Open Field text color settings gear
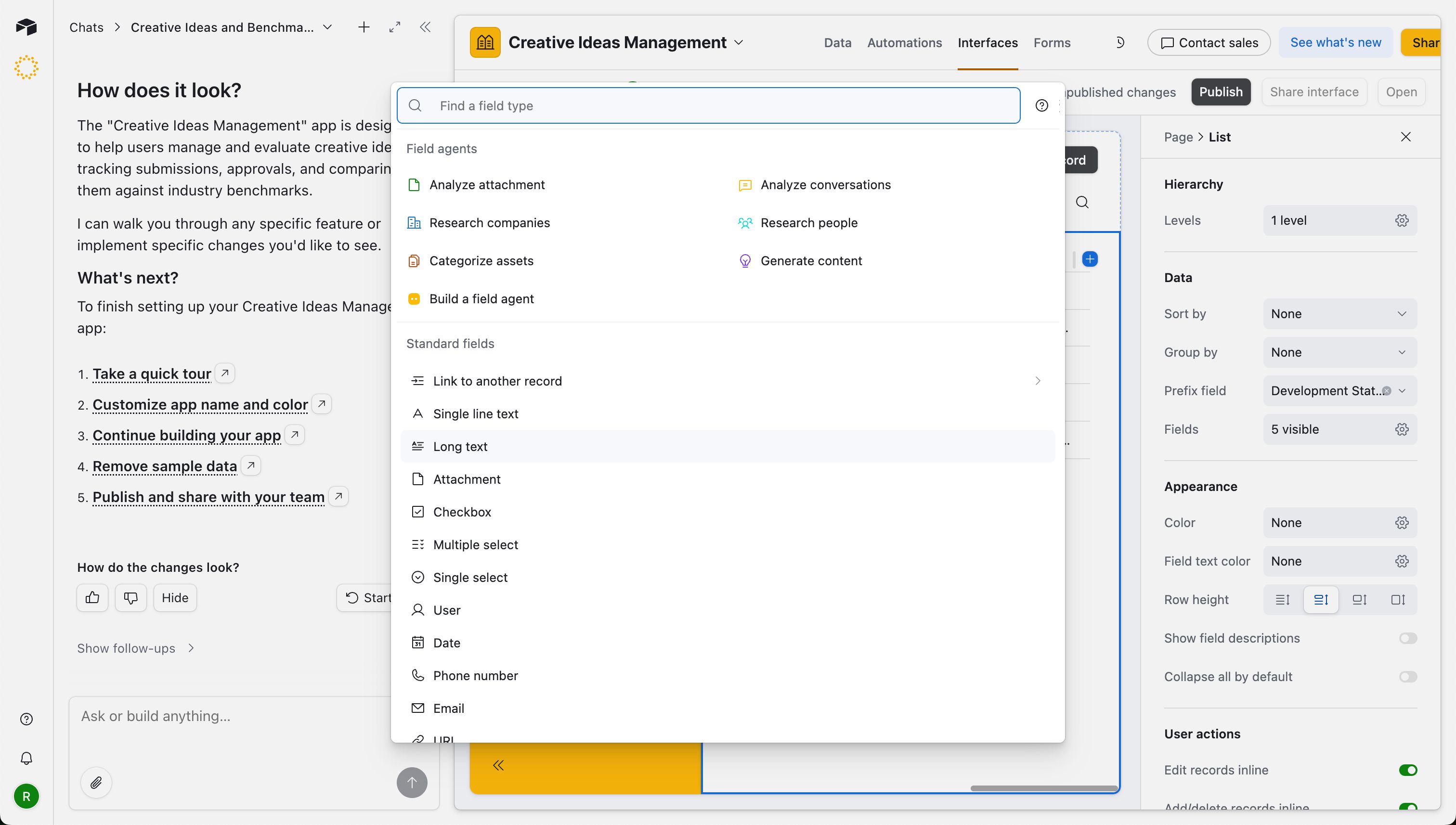1456x825 pixels. [1402, 561]
